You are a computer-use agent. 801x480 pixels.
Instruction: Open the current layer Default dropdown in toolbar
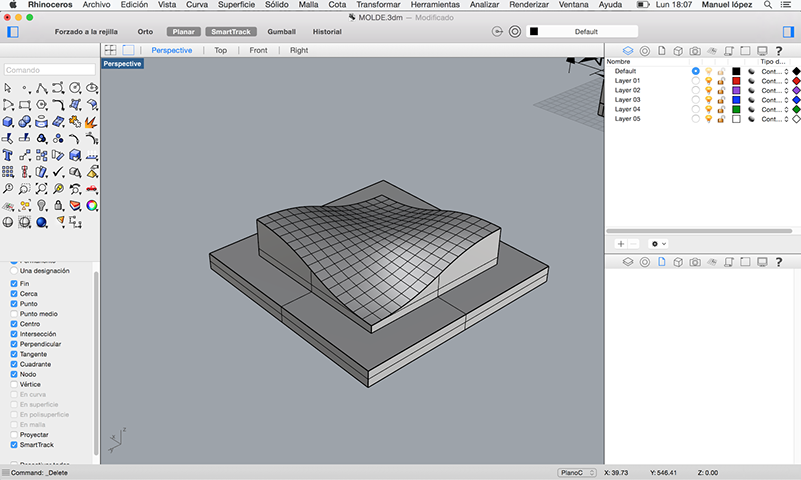[x=582, y=32]
